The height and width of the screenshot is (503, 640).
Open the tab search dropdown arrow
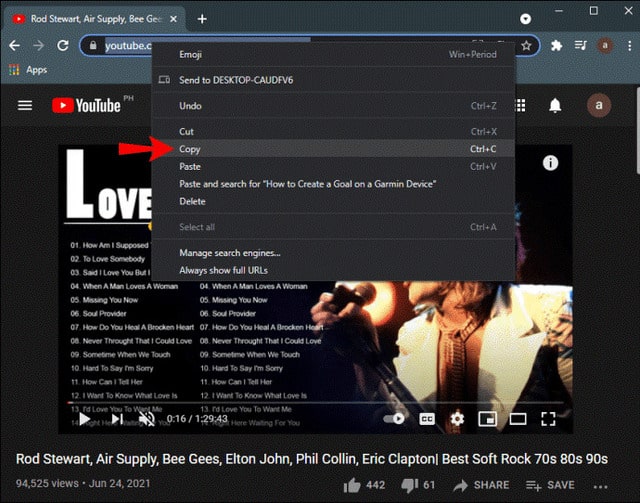(x=525, y=19)
